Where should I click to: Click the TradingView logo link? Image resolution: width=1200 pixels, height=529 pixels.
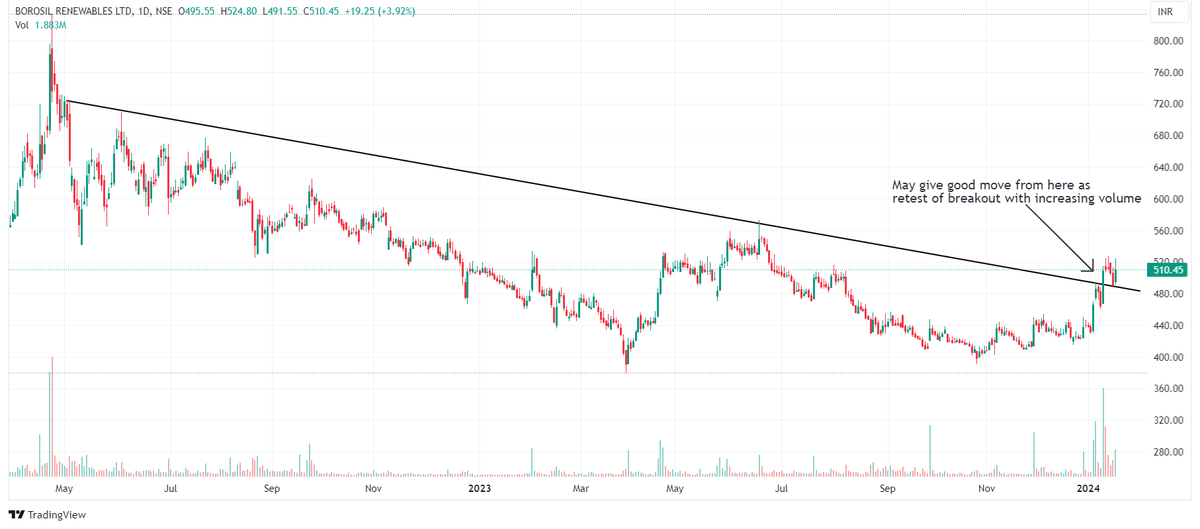pos(47,514)
